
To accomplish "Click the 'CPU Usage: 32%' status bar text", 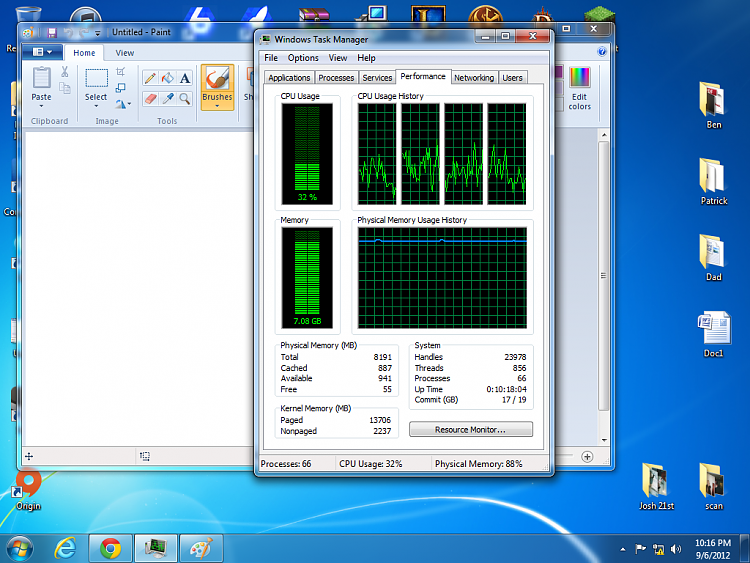I will tap(371, 464).
